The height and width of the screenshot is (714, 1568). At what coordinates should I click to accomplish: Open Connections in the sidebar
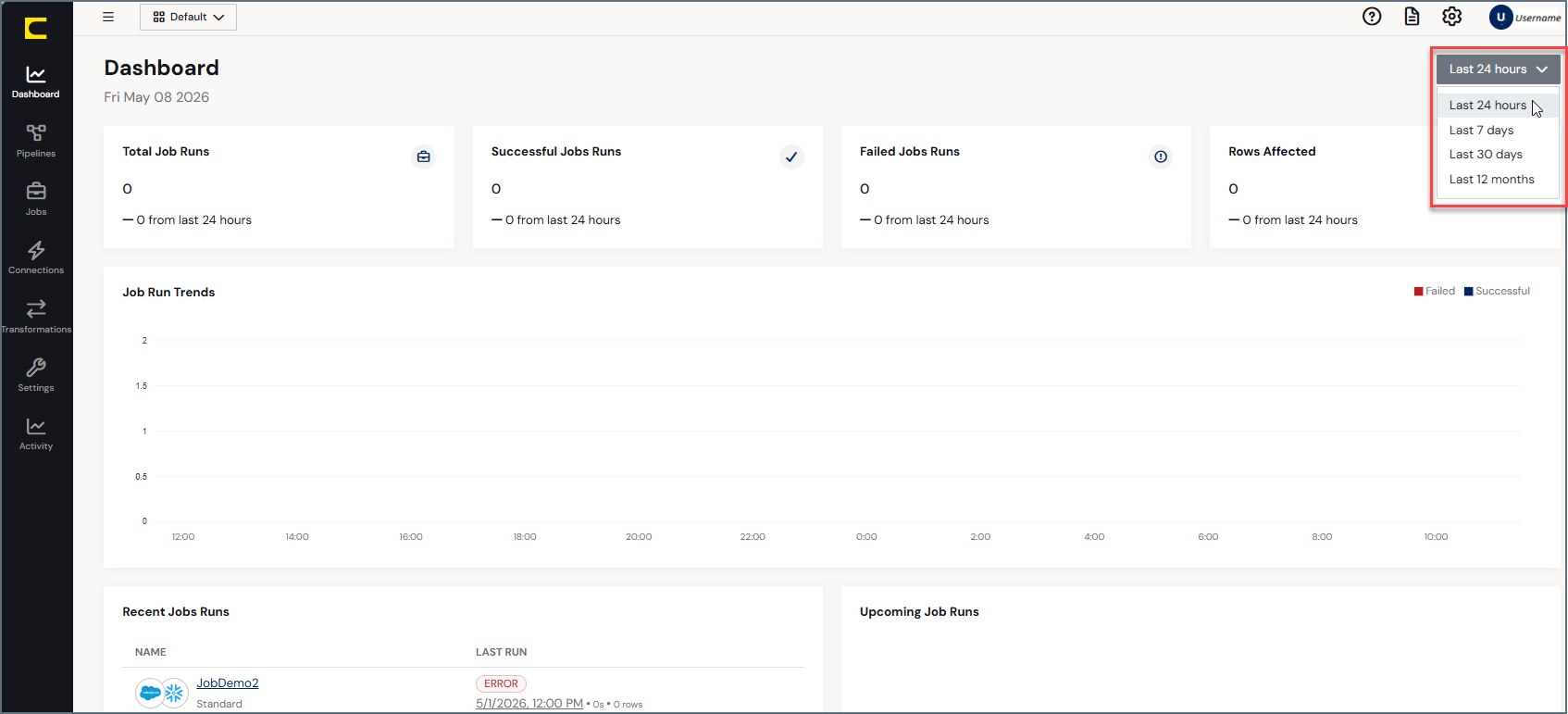[x=36, y=257]
